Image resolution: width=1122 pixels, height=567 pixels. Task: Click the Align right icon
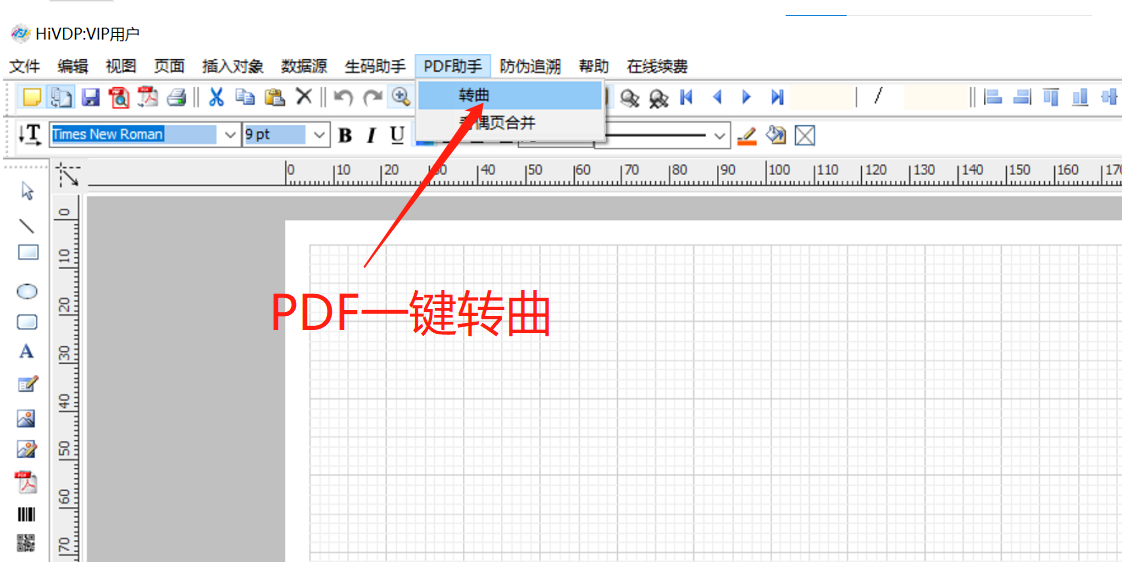[x=1022, y=97]
